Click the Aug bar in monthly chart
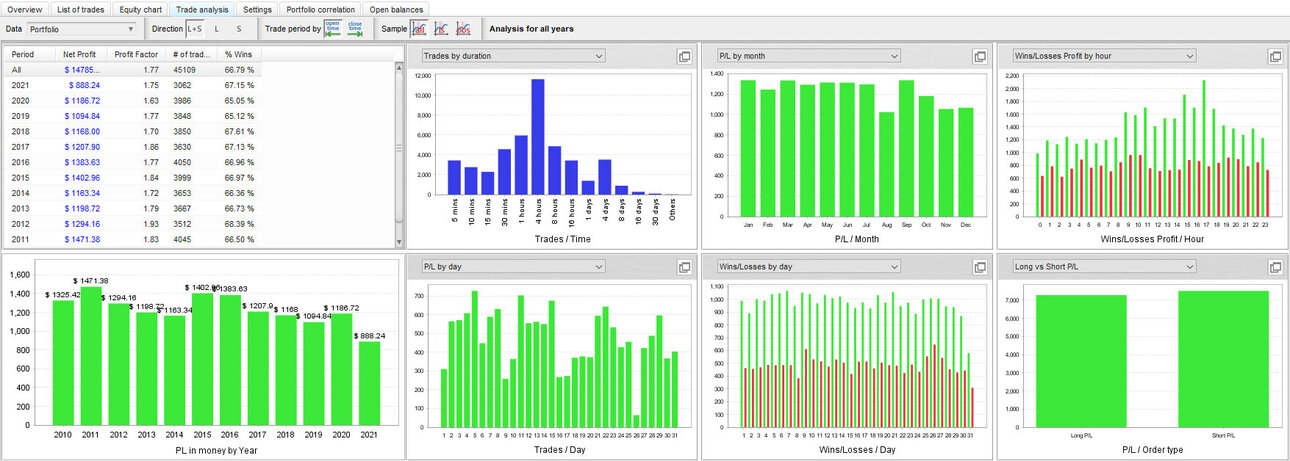This screenshot has height=461, width=1290. tap(887, 164)
